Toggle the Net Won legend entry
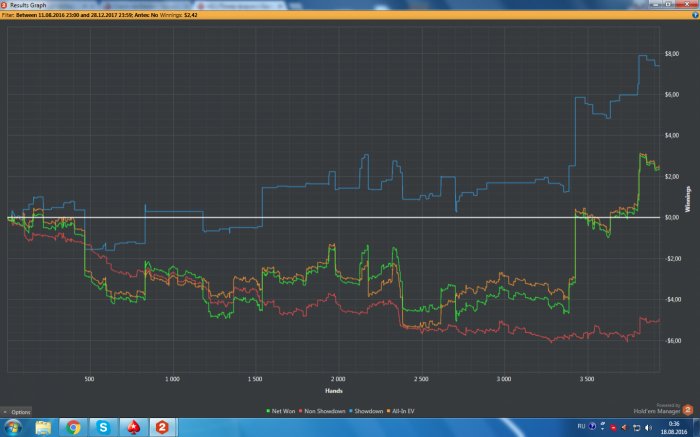This screenshot has height=437, width=700. tap(281, 411)
